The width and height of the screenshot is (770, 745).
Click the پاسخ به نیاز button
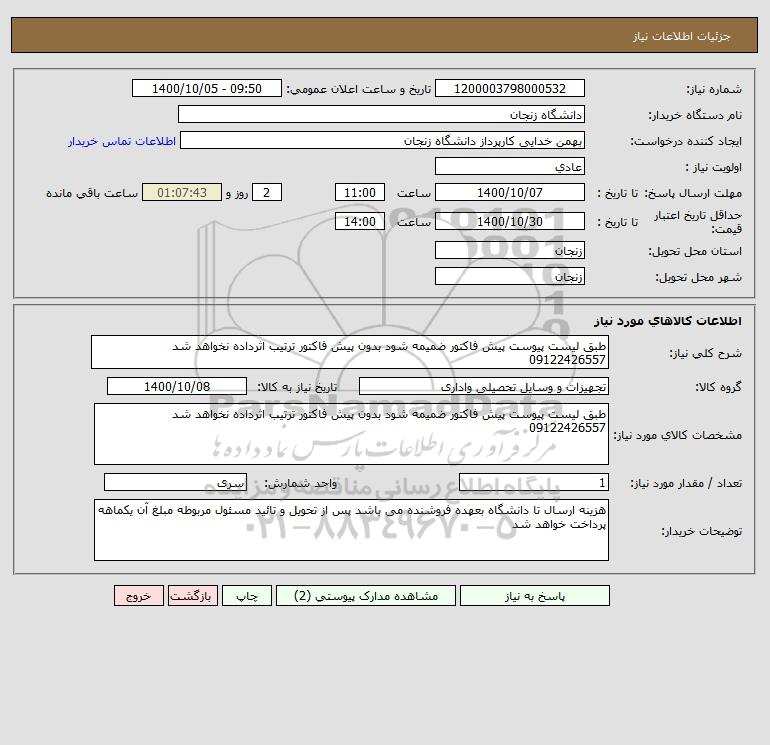tap(535, 596)
